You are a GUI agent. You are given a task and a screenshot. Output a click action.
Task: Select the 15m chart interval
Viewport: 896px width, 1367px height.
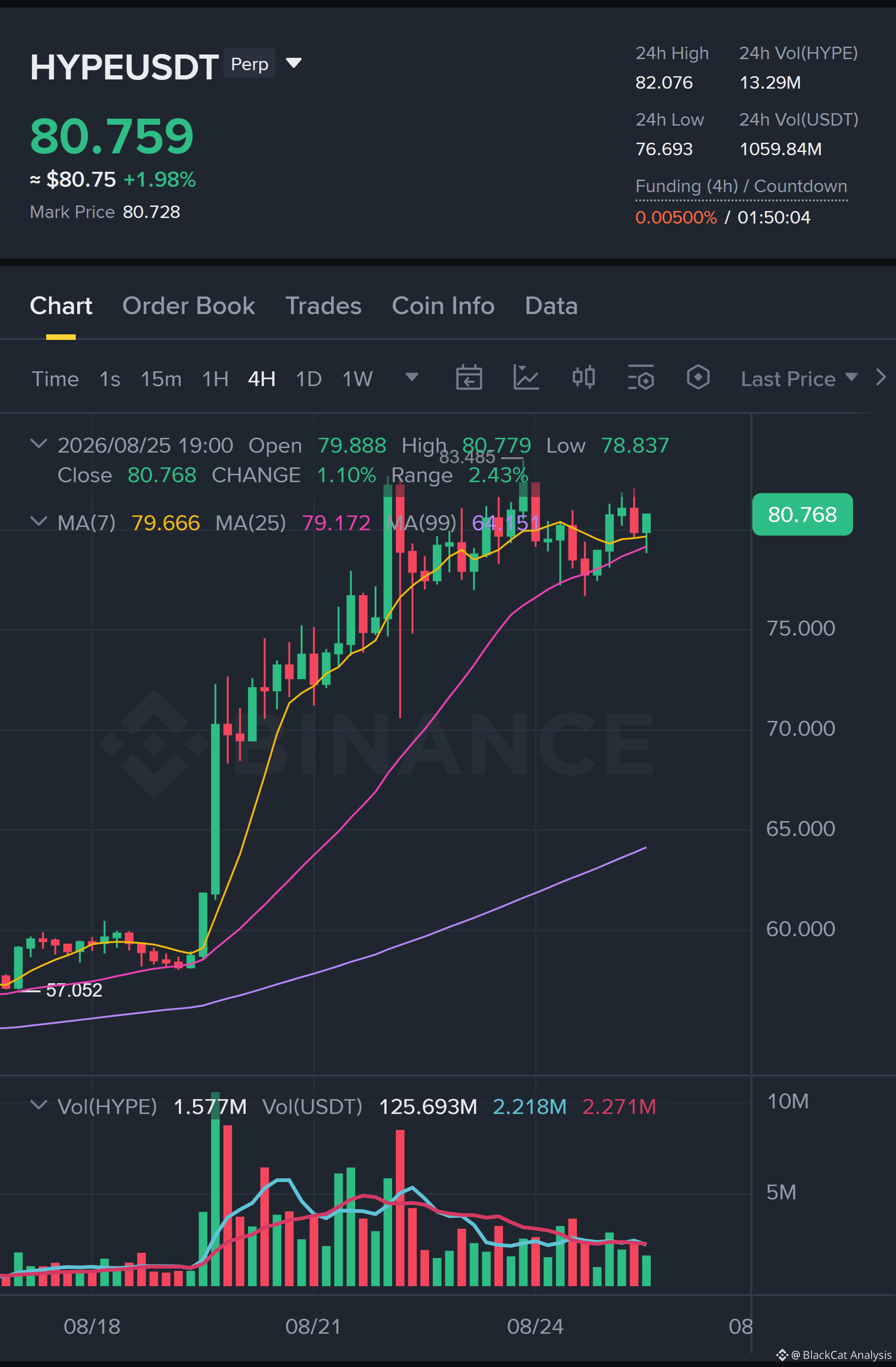161,379
